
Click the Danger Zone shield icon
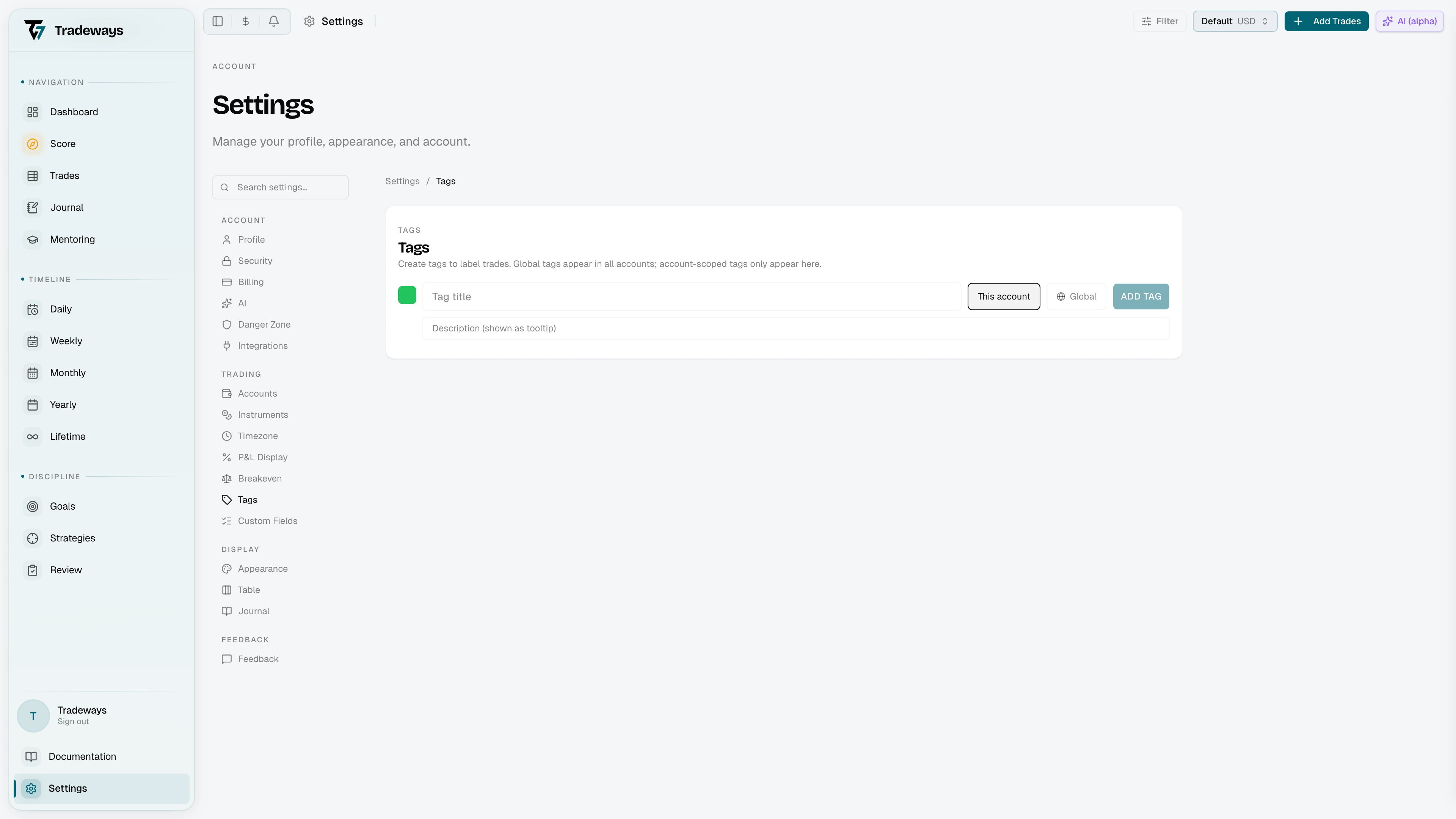point(227,325)
